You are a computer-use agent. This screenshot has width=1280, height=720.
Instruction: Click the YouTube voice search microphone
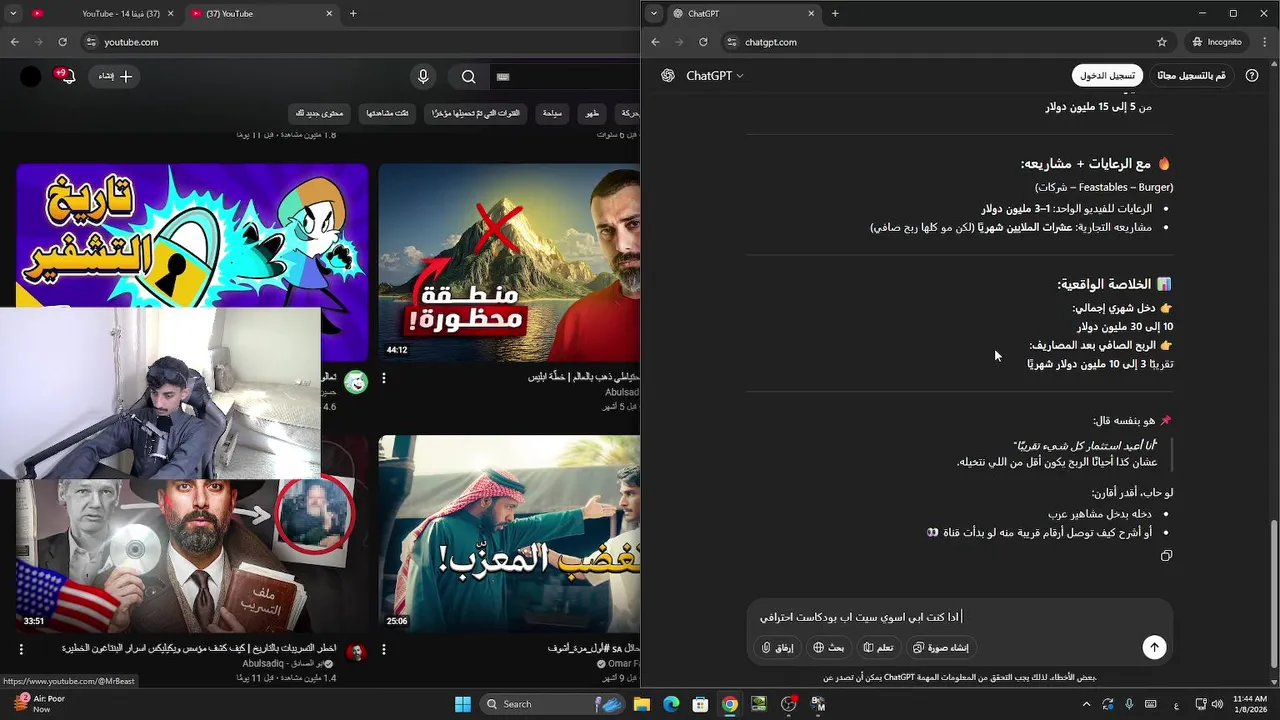point(423,76)
